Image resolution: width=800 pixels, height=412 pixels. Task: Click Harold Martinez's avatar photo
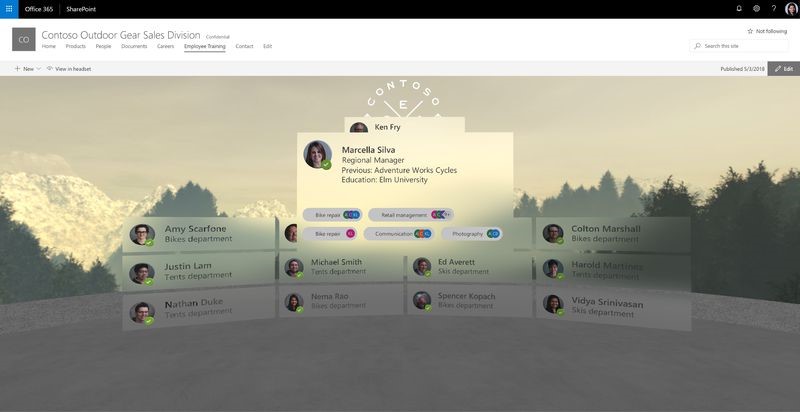coord(553,269)
